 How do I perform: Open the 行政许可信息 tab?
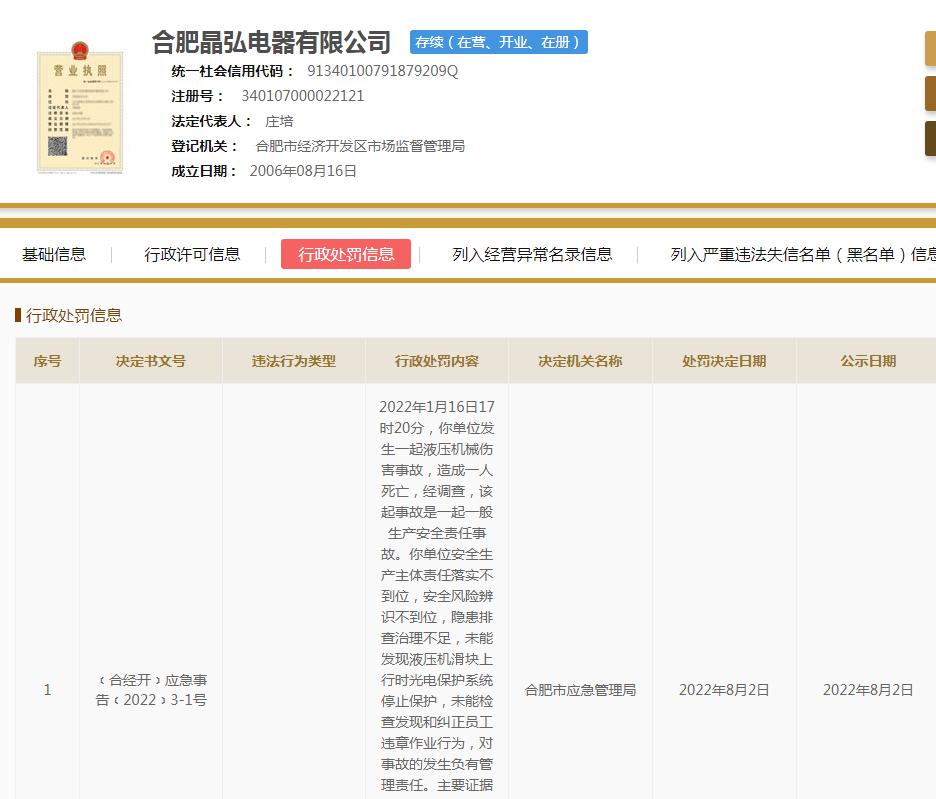(192, 254)
